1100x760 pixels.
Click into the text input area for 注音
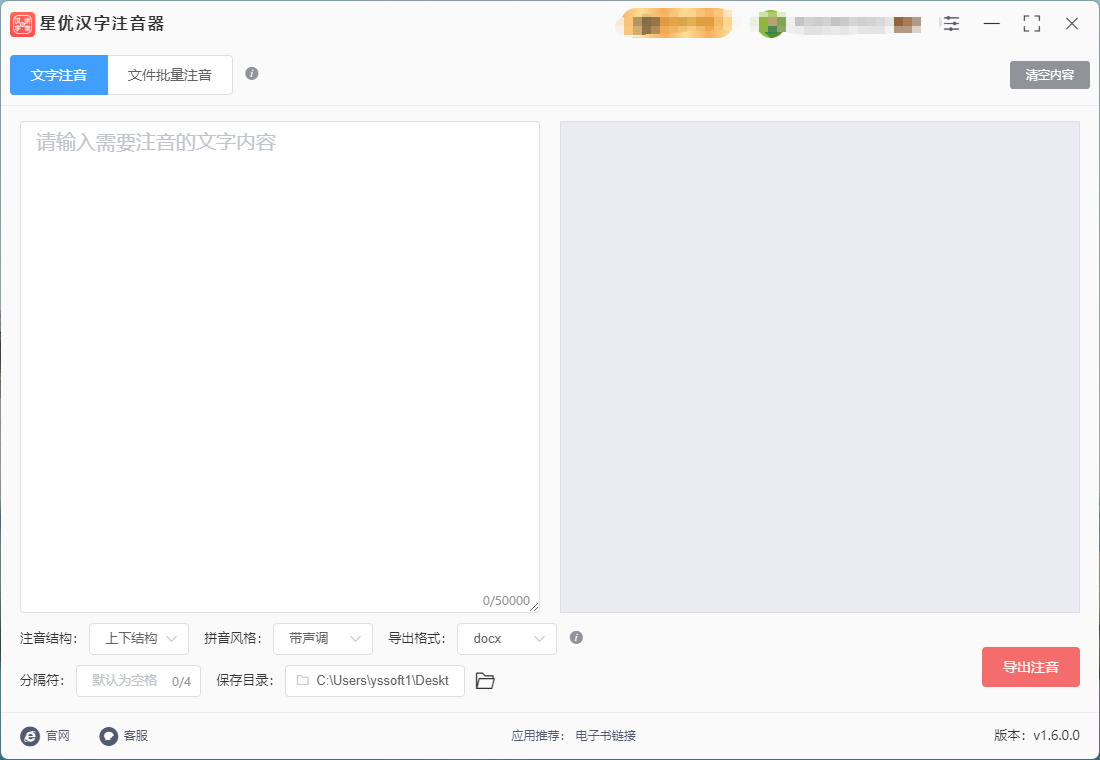[280, 367]
